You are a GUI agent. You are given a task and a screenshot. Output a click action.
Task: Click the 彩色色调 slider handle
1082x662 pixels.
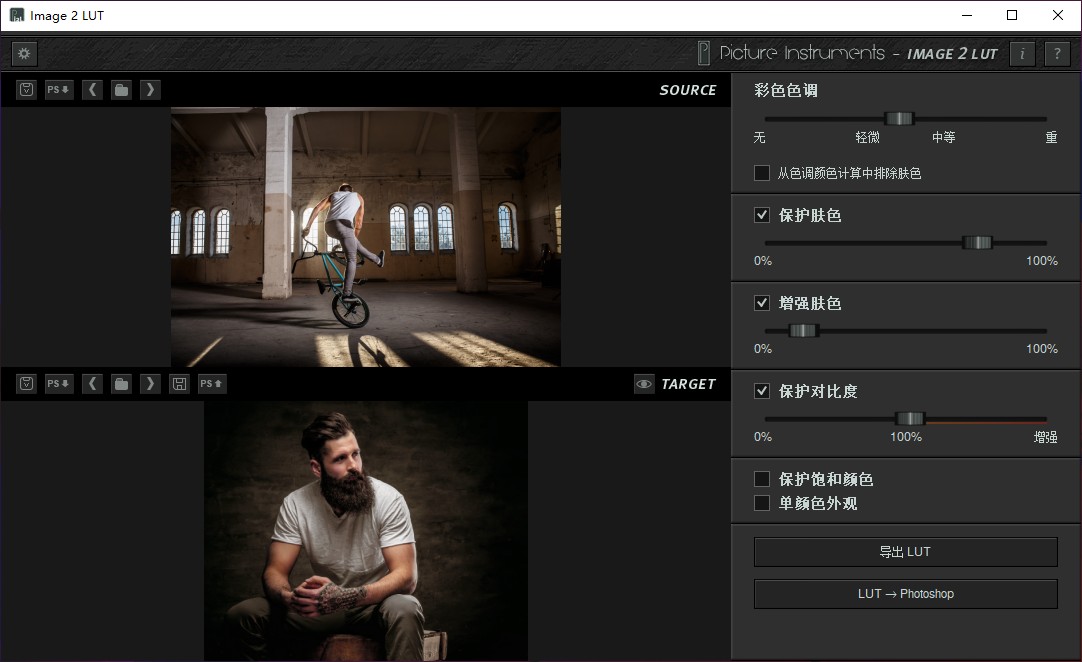pyautogui.click(x=899, y=119)
